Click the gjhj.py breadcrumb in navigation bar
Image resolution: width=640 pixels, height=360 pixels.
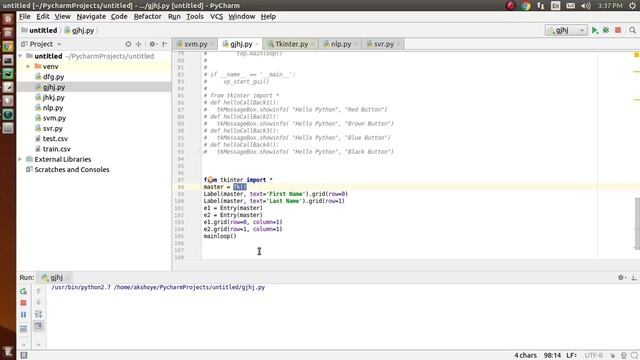(82, 30)
